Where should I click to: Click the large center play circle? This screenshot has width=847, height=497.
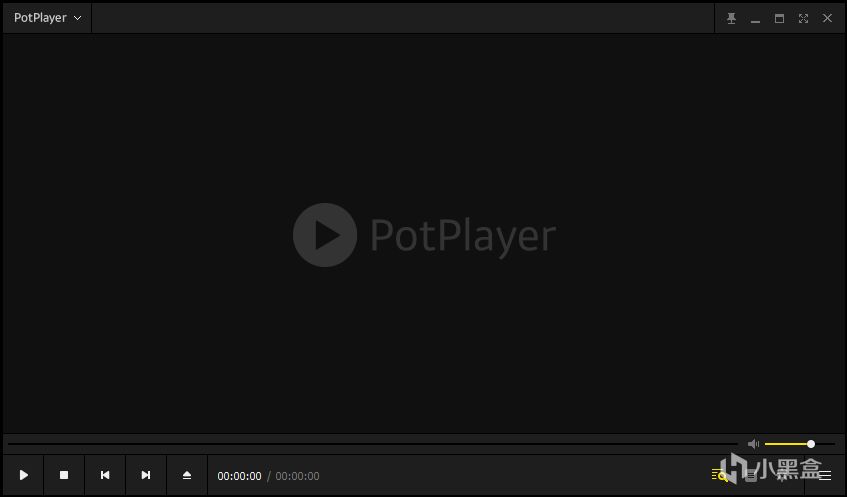[325, 235]
